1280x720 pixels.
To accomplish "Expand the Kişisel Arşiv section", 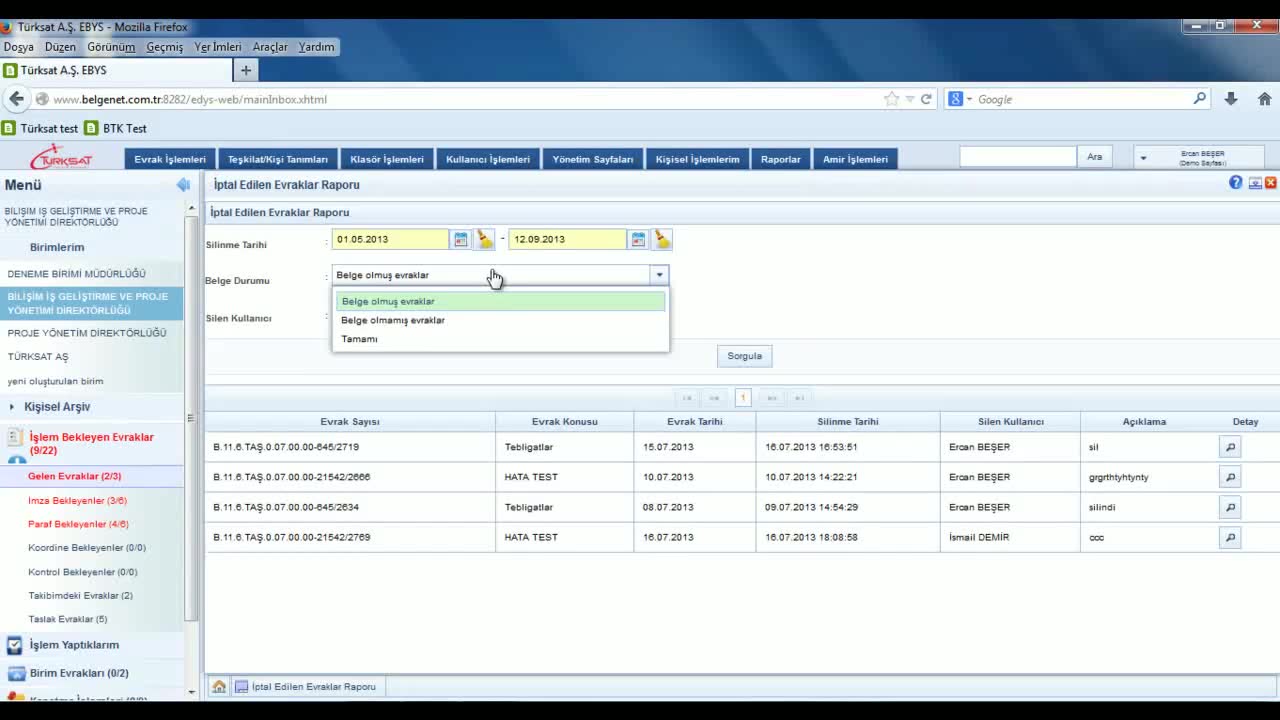I will click(57, 407).
